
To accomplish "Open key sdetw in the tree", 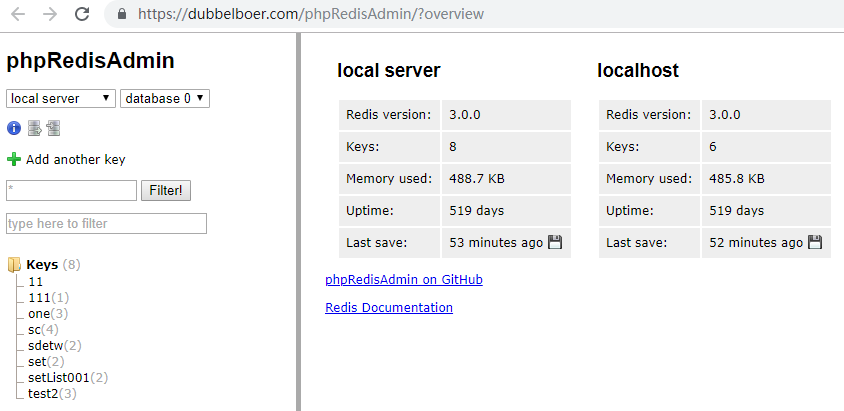I will tap(55, 345).
